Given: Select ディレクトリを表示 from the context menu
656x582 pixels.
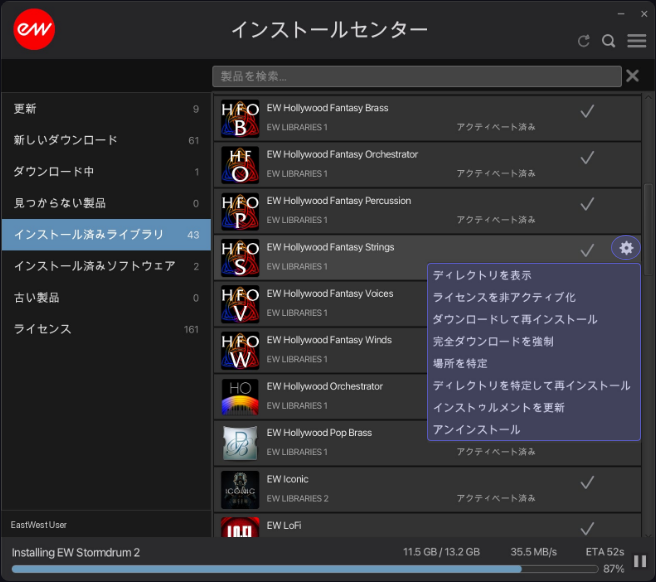Looking at the screenshot, I should pyautogui.click(x=533, y=275).
